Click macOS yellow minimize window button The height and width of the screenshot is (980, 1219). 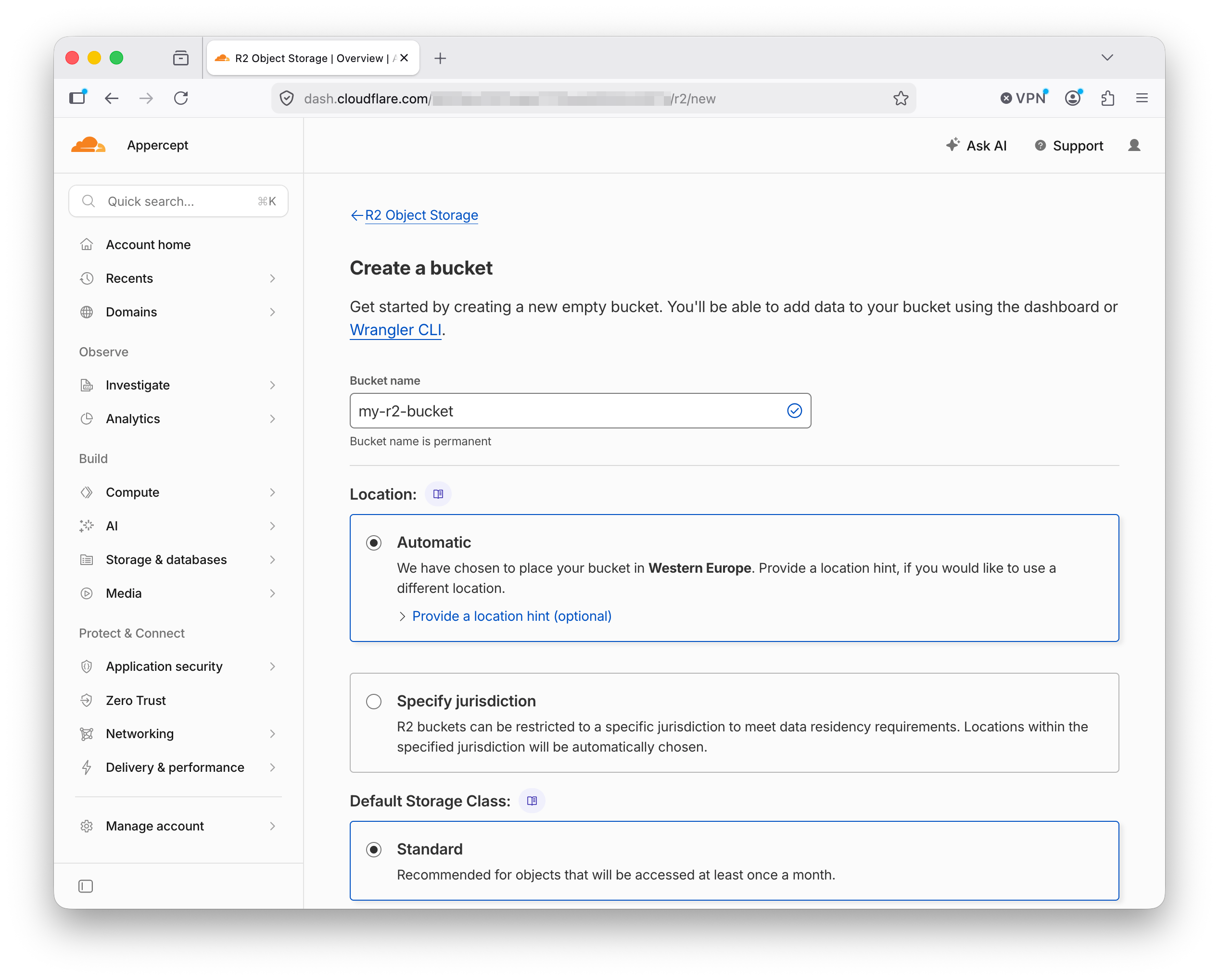(94, 58)
